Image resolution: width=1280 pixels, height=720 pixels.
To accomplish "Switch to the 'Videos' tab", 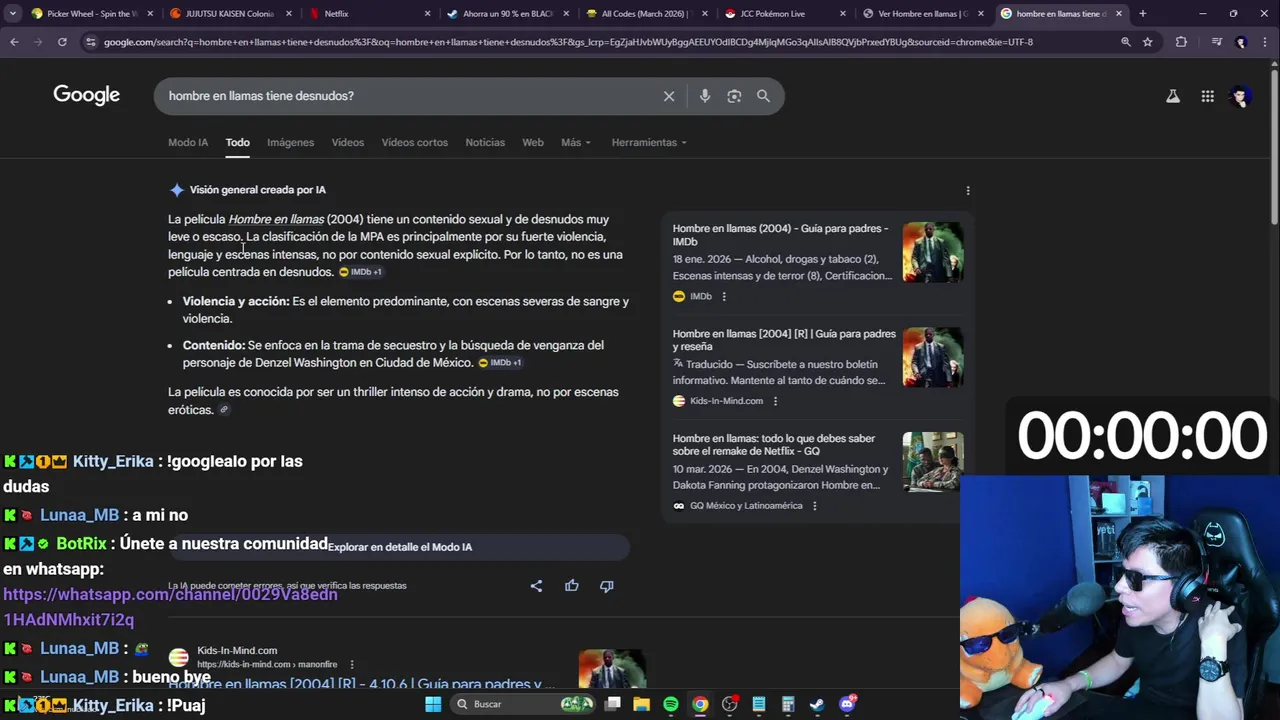I will pyautogui.click(x=348, y=142).
